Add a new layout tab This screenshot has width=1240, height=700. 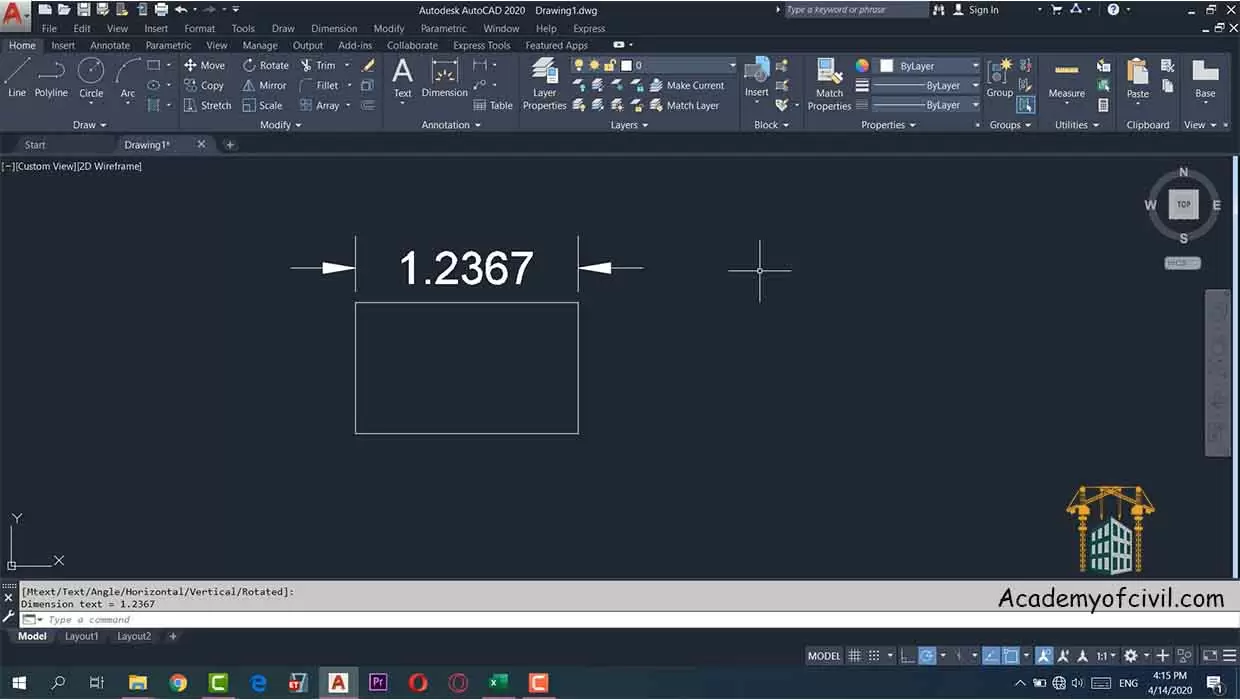coord(172,636)
